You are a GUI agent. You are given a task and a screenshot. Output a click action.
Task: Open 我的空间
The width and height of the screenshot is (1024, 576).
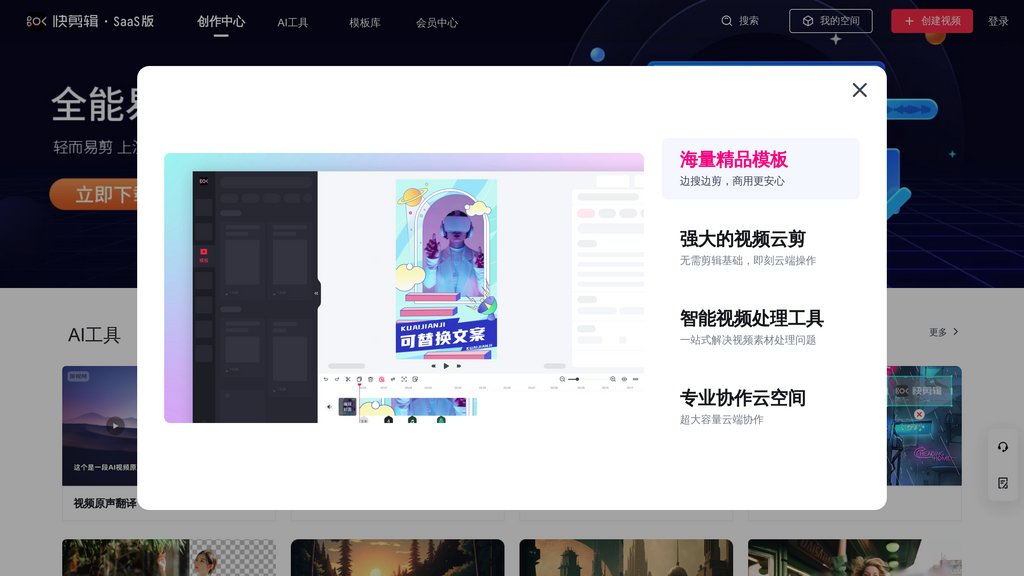click(x=831, y=21)
